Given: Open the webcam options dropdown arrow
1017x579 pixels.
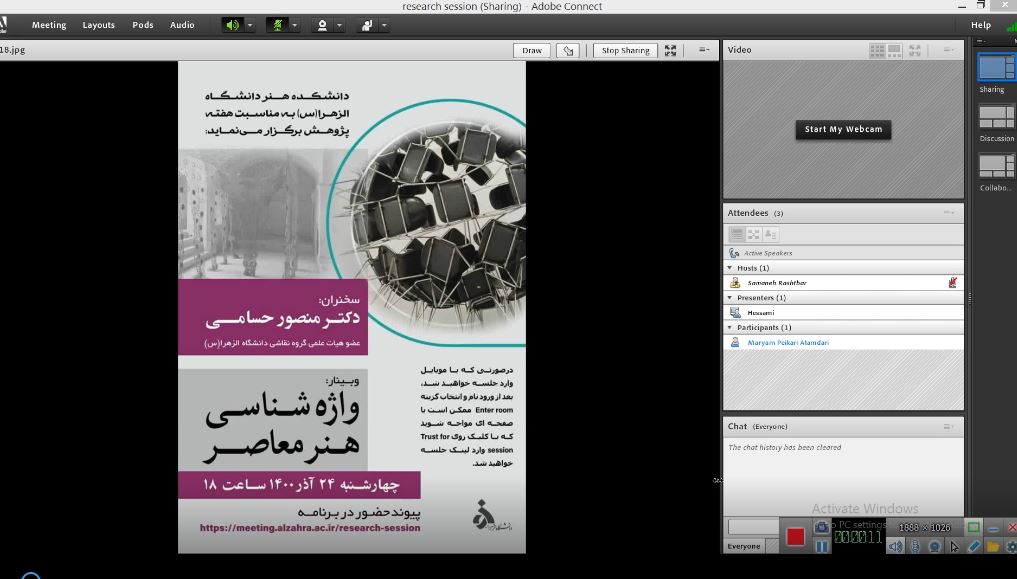Looking at the screenshot, I should tap(339, 25).
